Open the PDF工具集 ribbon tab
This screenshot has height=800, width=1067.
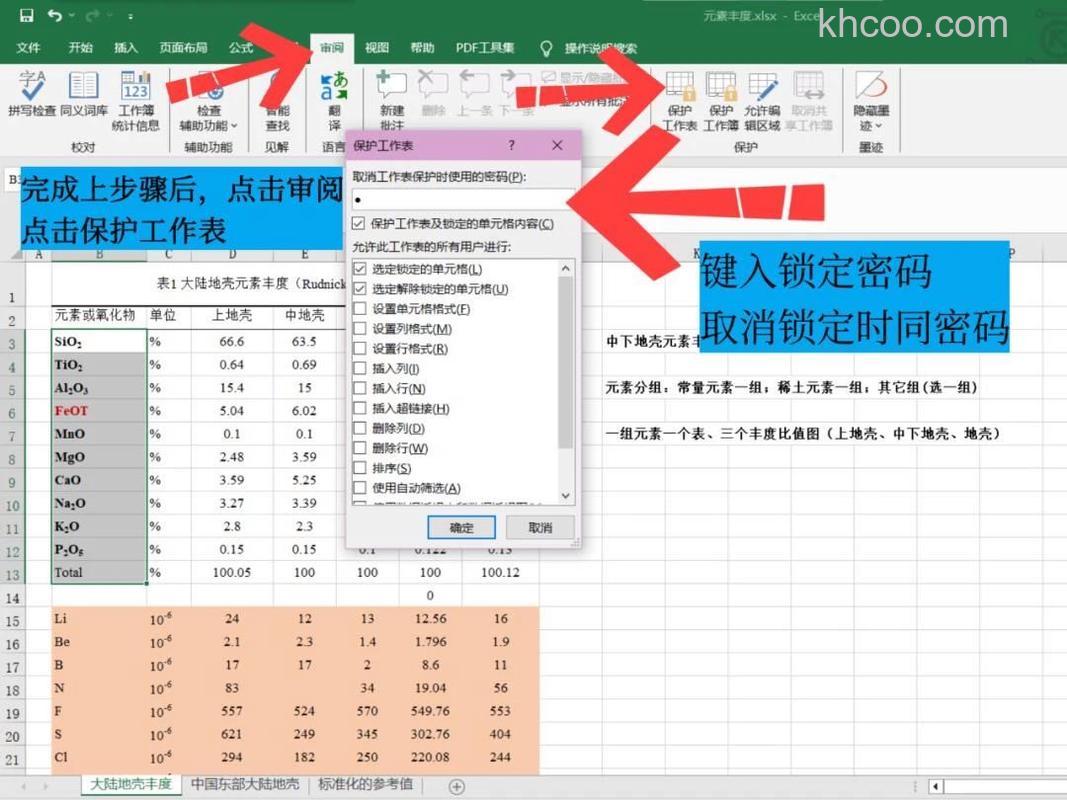[487, 47]
